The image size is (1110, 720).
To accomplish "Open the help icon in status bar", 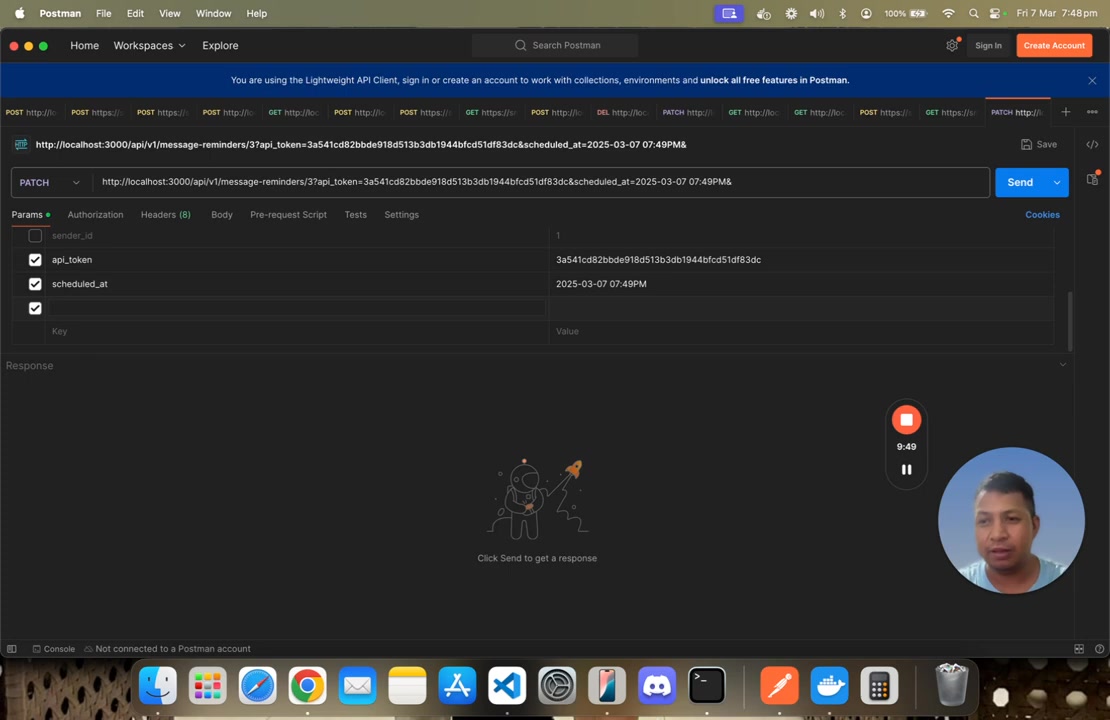I will [x=1099, y=648].
